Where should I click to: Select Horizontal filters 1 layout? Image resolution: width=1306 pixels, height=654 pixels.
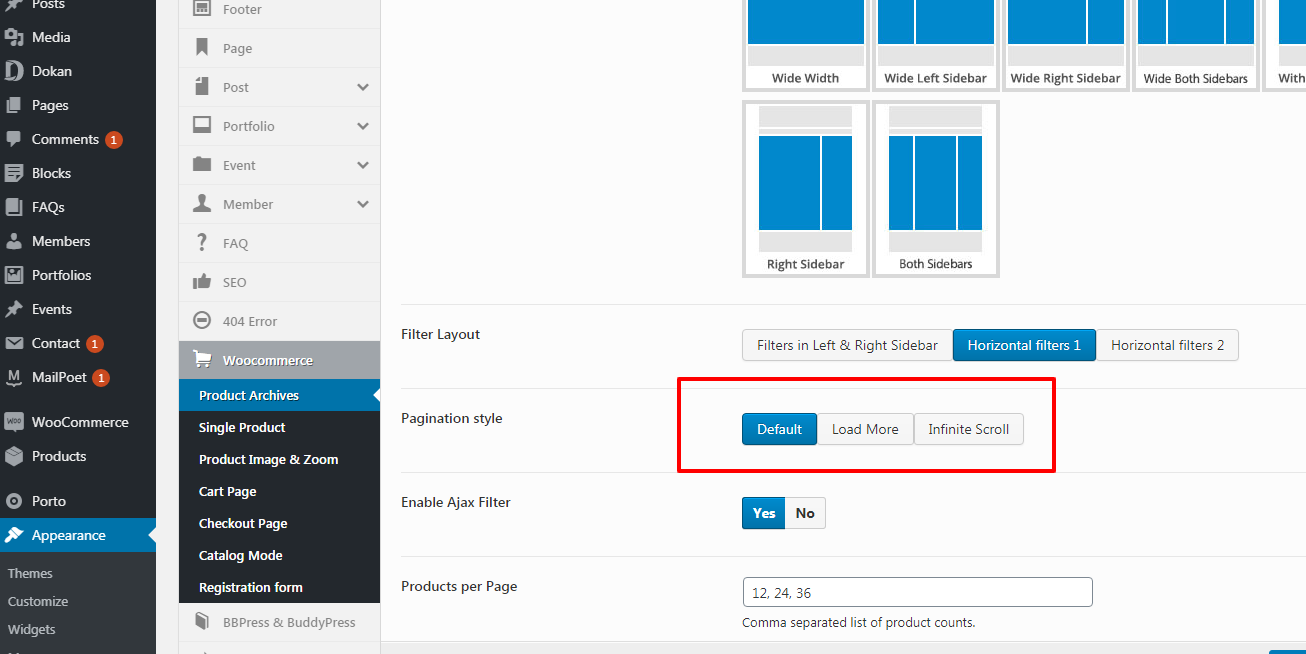(x=1024, y=345)
